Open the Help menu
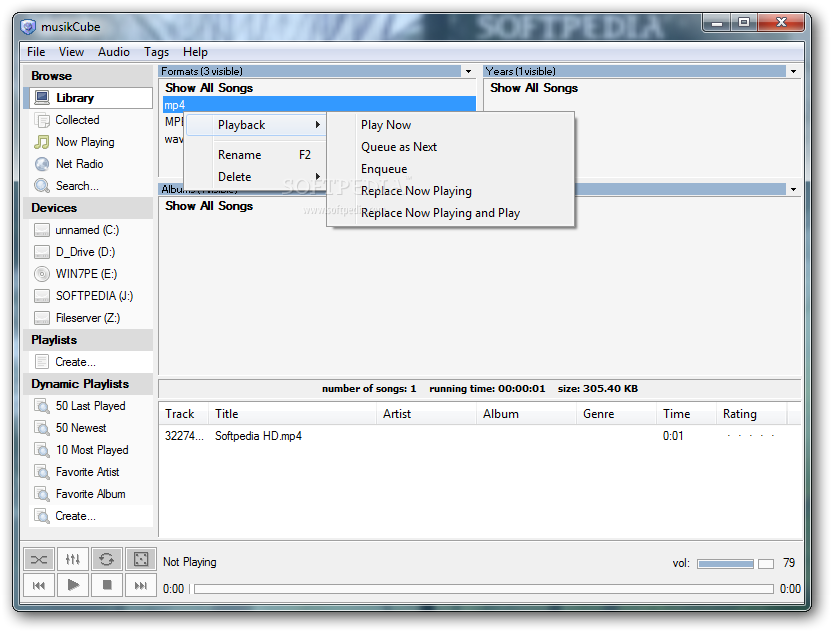Screen dimensions: 832x632 (195, 52)
